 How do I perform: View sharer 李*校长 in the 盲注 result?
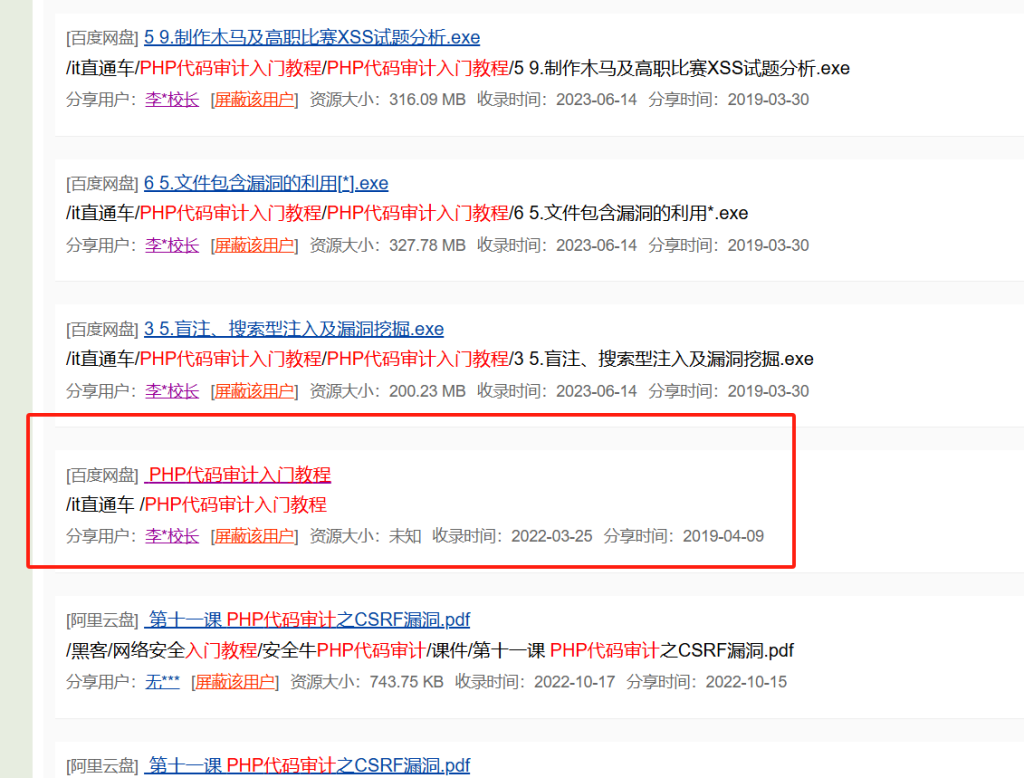[x=171, y=391]
